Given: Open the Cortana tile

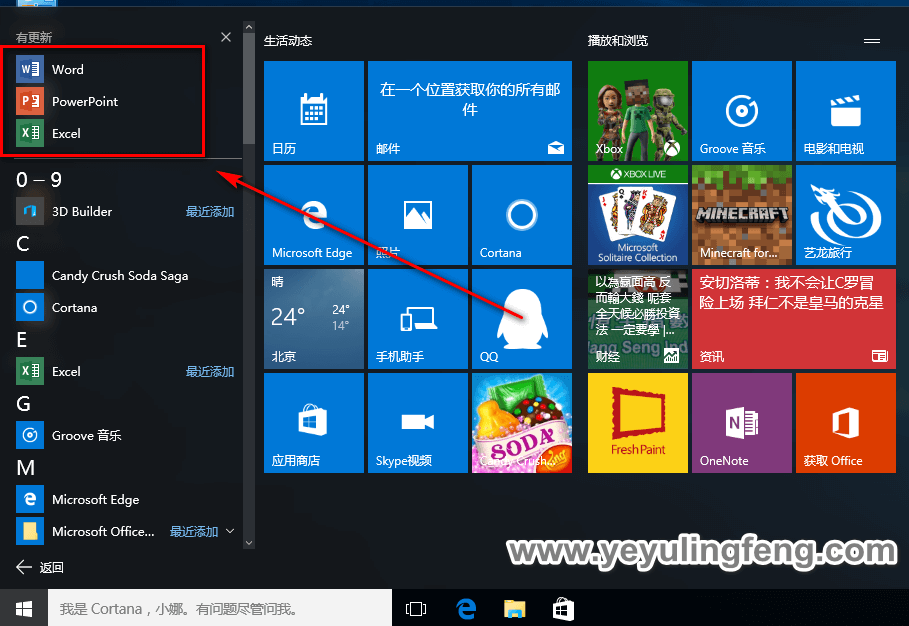Looking at the screenshot, I should [522, 214].
